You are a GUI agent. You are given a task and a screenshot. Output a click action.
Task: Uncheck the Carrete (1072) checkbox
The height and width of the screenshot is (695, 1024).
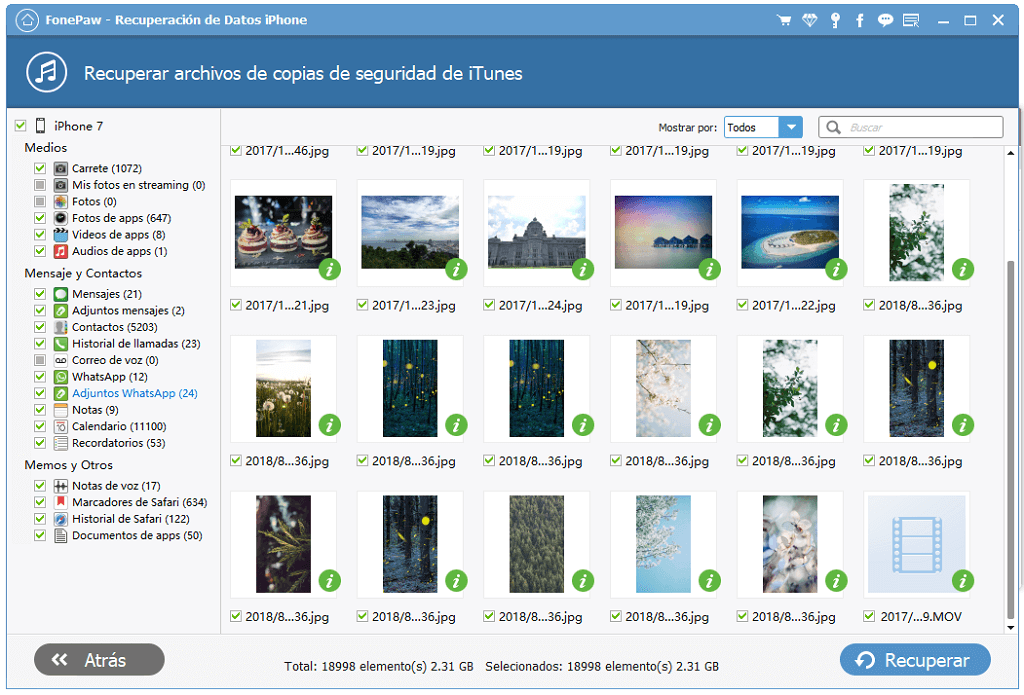[x=40, y=169]
